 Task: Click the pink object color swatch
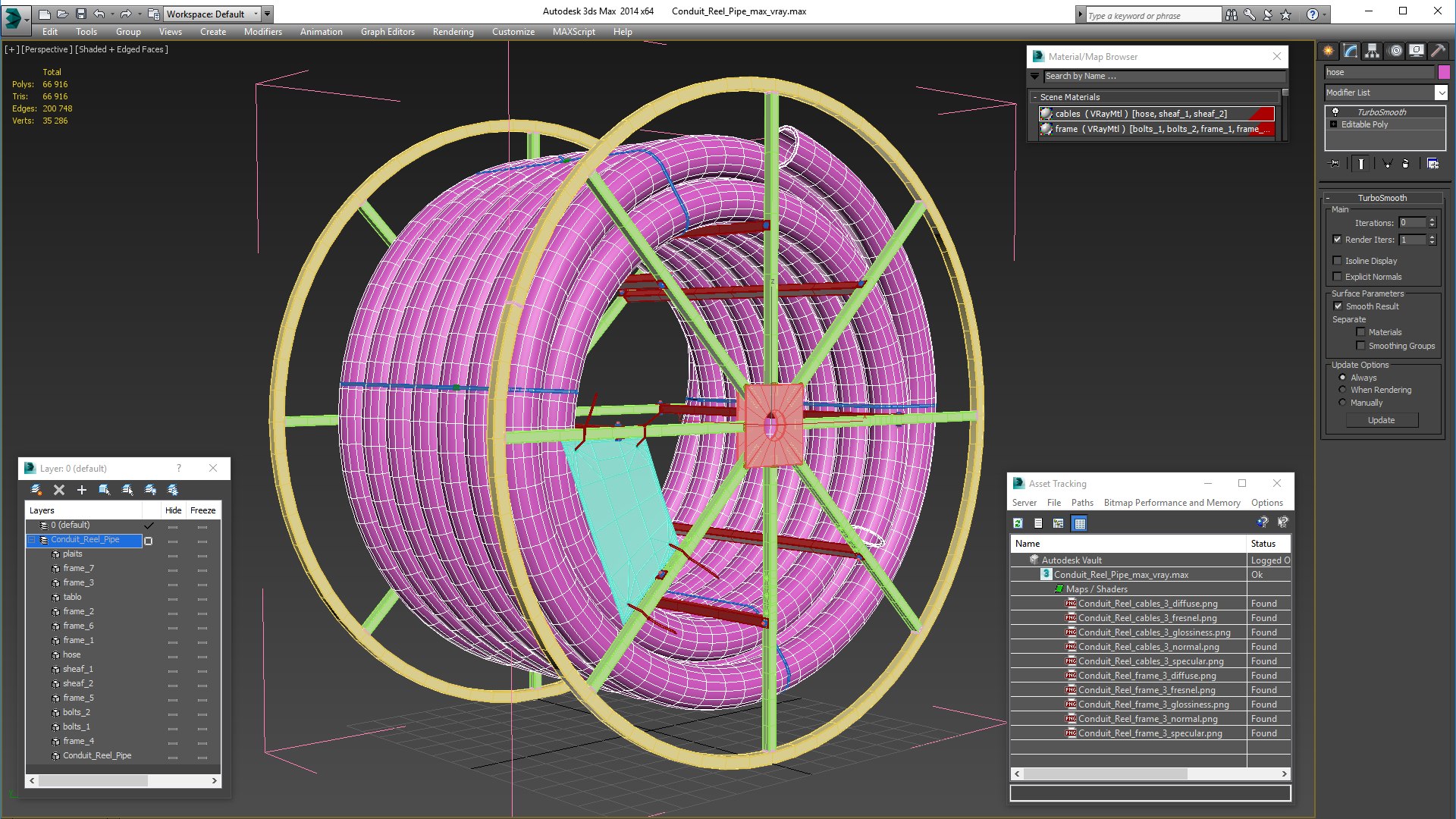pyautogui.click(x=1444, y=72)
